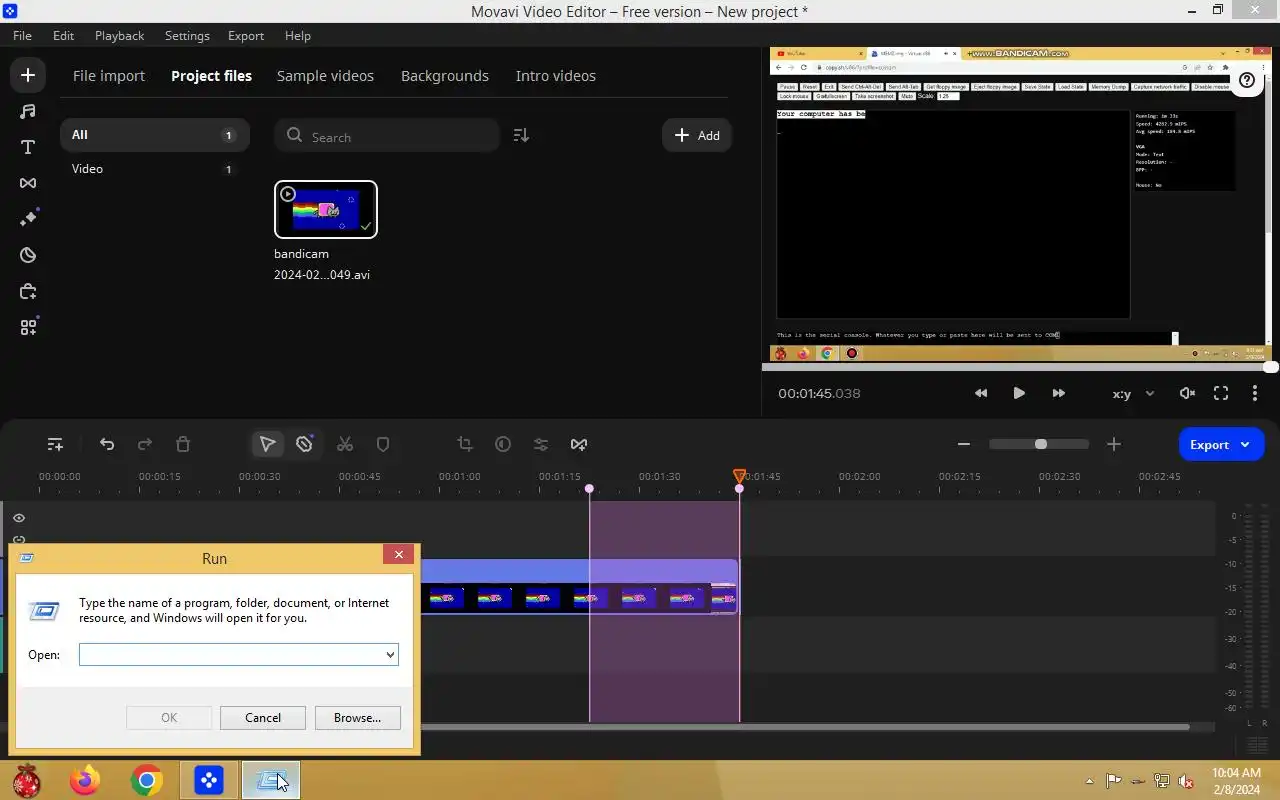Open Firefox from the taskbar
The height and width of the screenshot is (800, 1280).
tap(85, 780)
